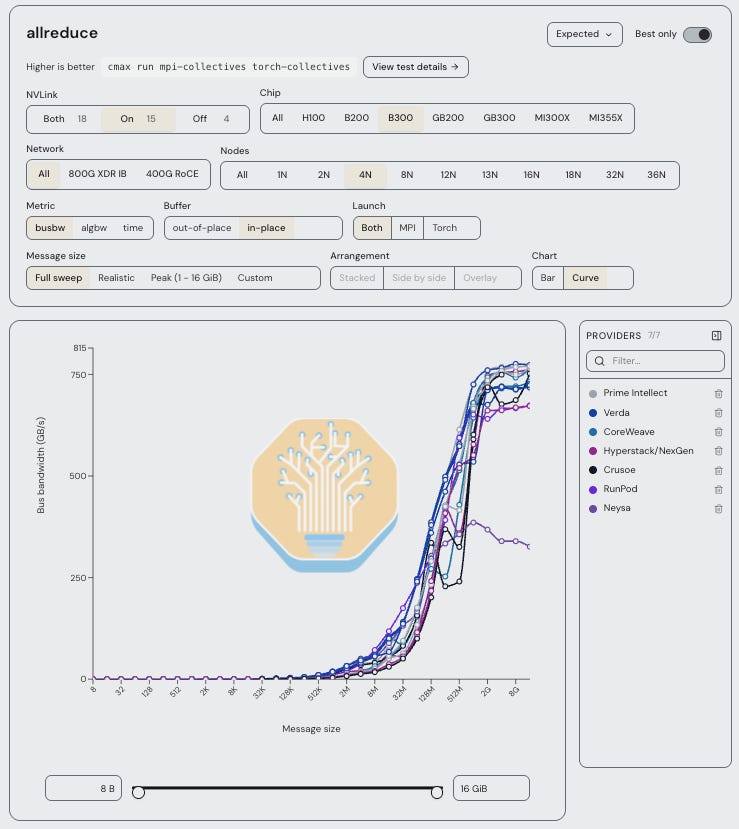Select NVLink Off option
Viewport: 739px width, 829px height.
tap(211, 119)
